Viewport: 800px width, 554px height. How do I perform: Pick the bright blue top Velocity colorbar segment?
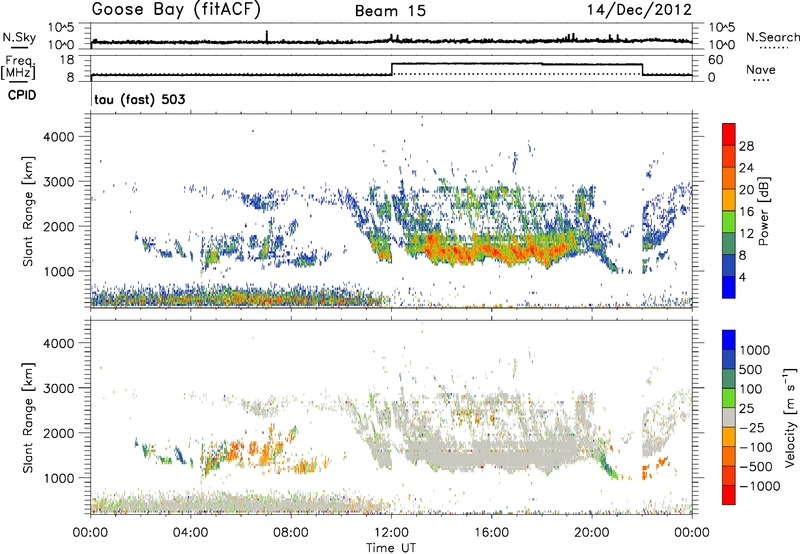pos(729,340)
